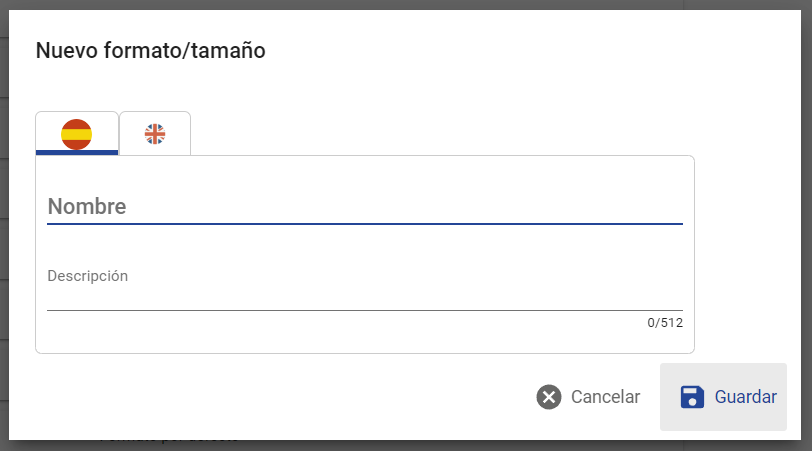This screenshot has width=812, height=451.
Task: Click the 0/512 character counter
Action: point(665,323)
